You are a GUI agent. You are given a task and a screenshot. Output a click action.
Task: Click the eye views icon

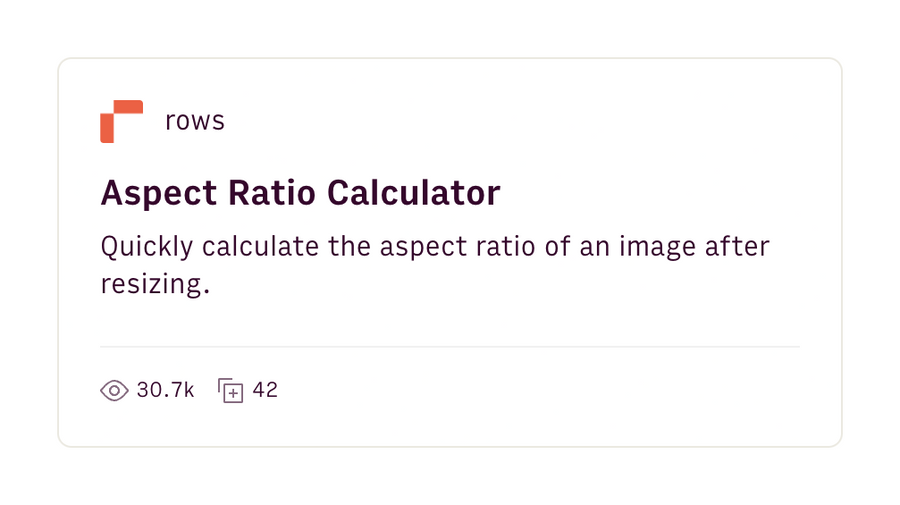114,390
